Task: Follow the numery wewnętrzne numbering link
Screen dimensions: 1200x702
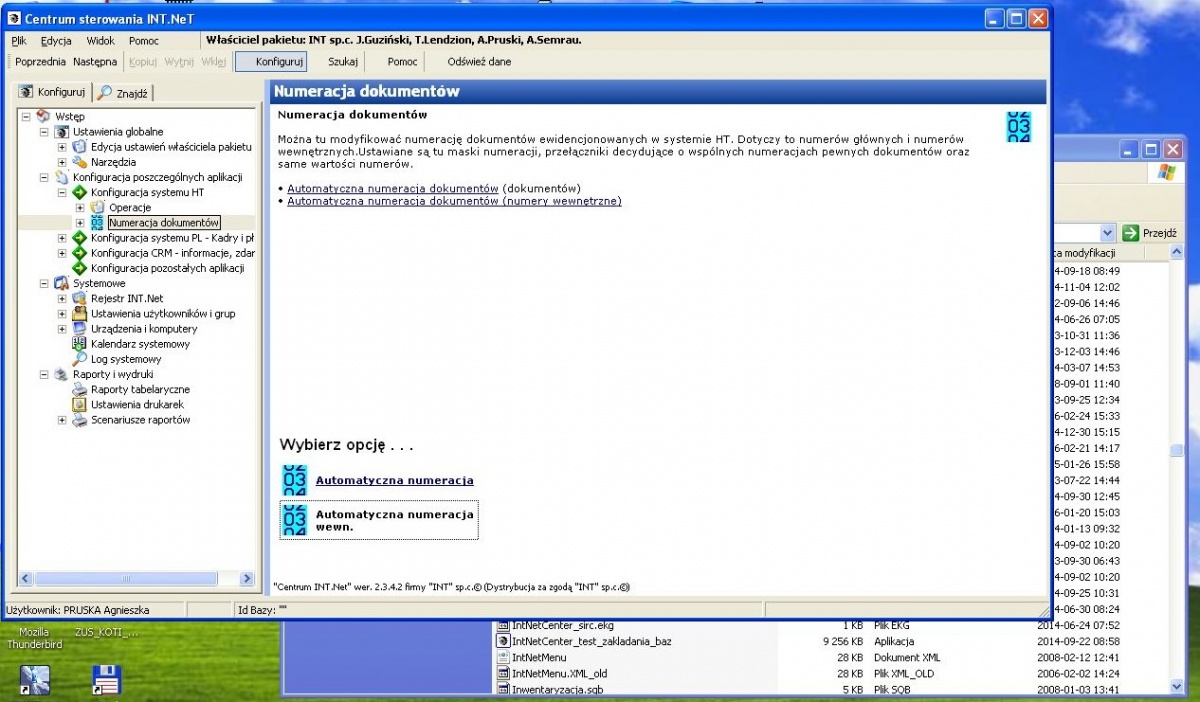Action: 454,201
